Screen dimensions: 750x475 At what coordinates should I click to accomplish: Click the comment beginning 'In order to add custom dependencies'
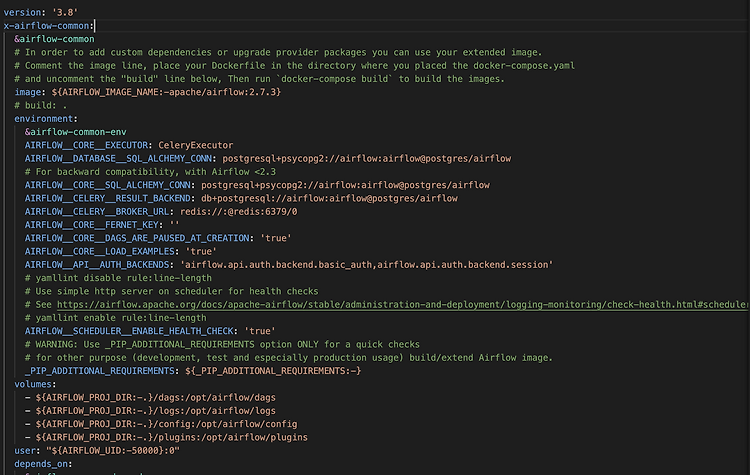click(x=278, y=52)
